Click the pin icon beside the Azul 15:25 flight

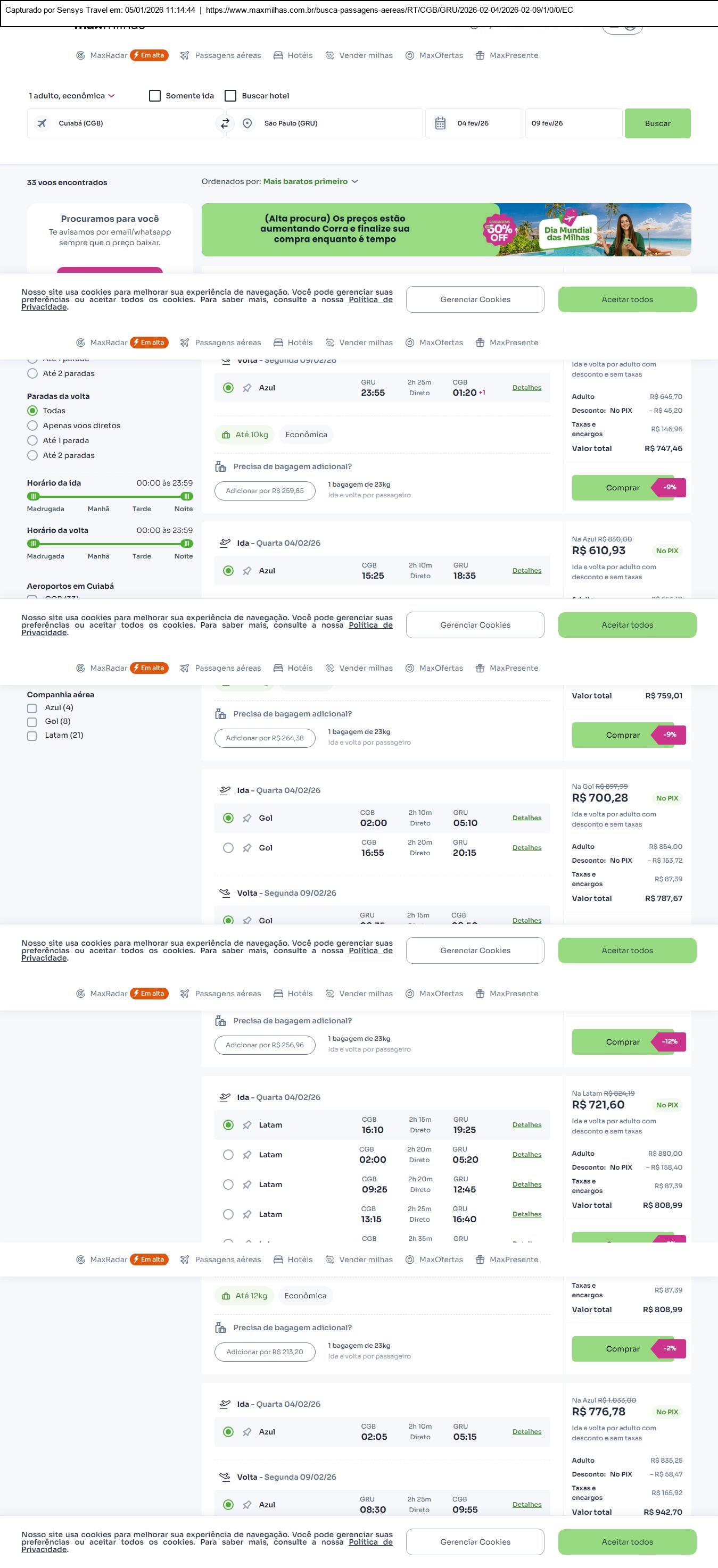pos(247,571)
